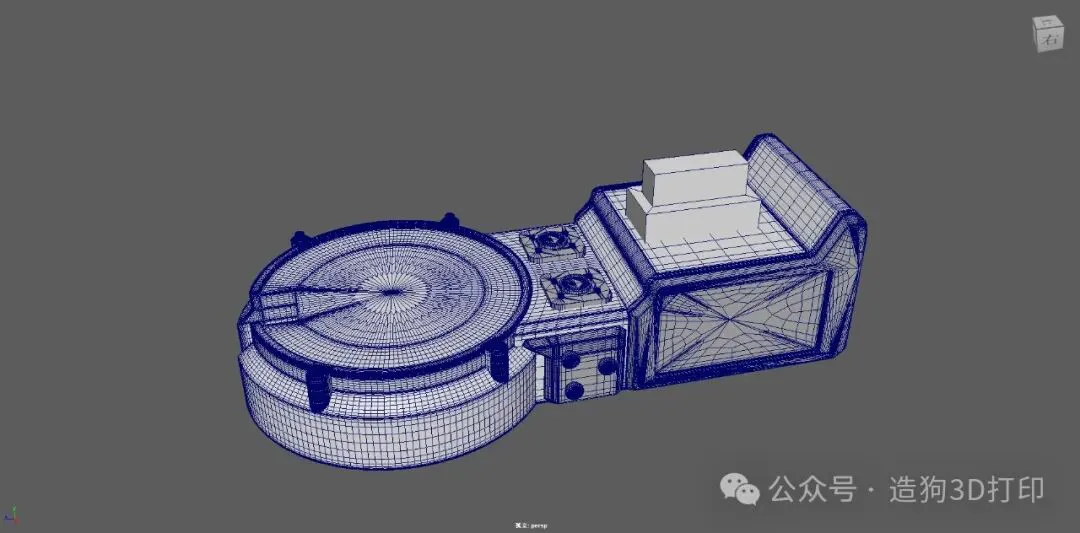Select the upper-left round knob on small panel
The image size is (1080, 533).
pyautogui.click(x=570, y=361)
